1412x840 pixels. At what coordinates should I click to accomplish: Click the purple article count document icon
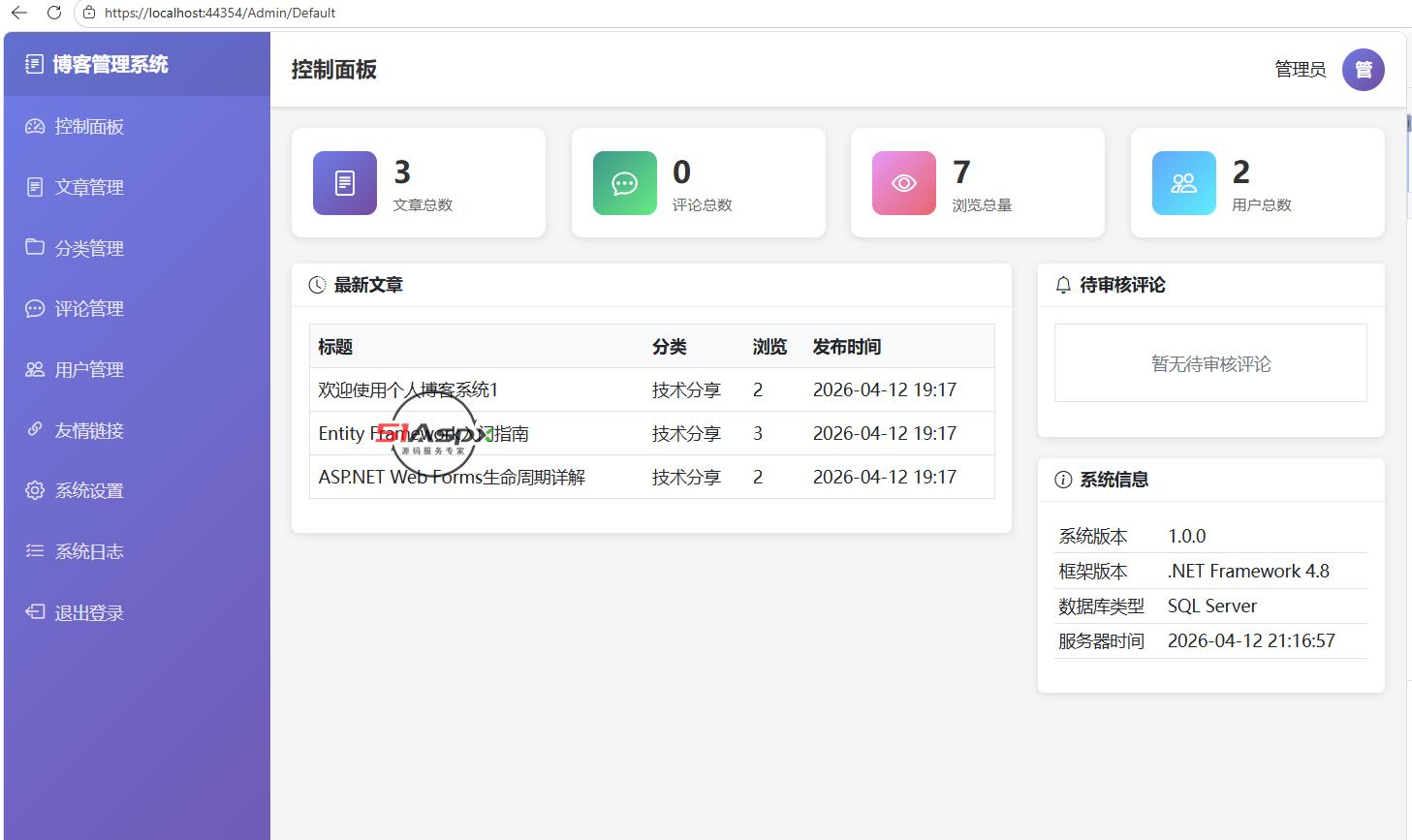click(x=345, y=183)
